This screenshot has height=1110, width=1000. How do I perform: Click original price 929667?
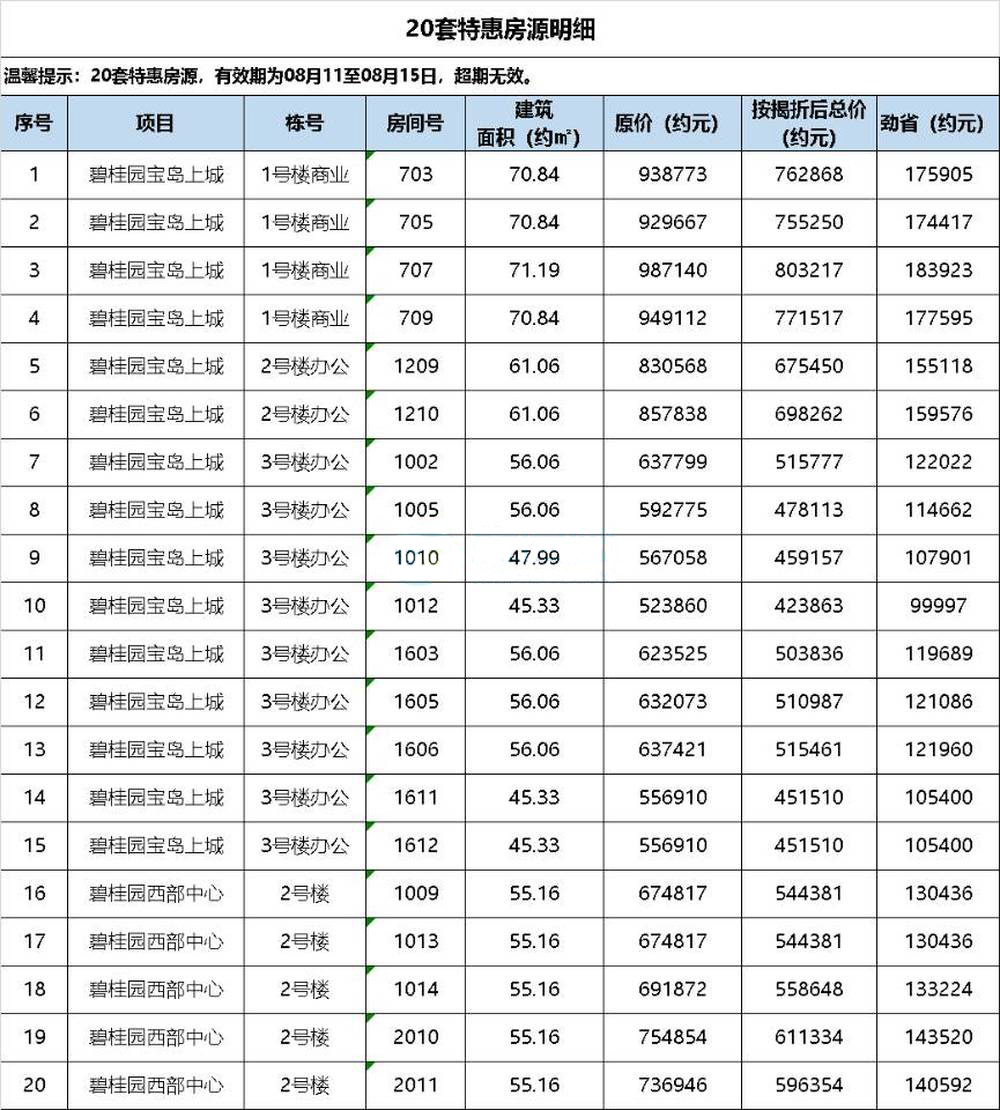tap(672, 222)
